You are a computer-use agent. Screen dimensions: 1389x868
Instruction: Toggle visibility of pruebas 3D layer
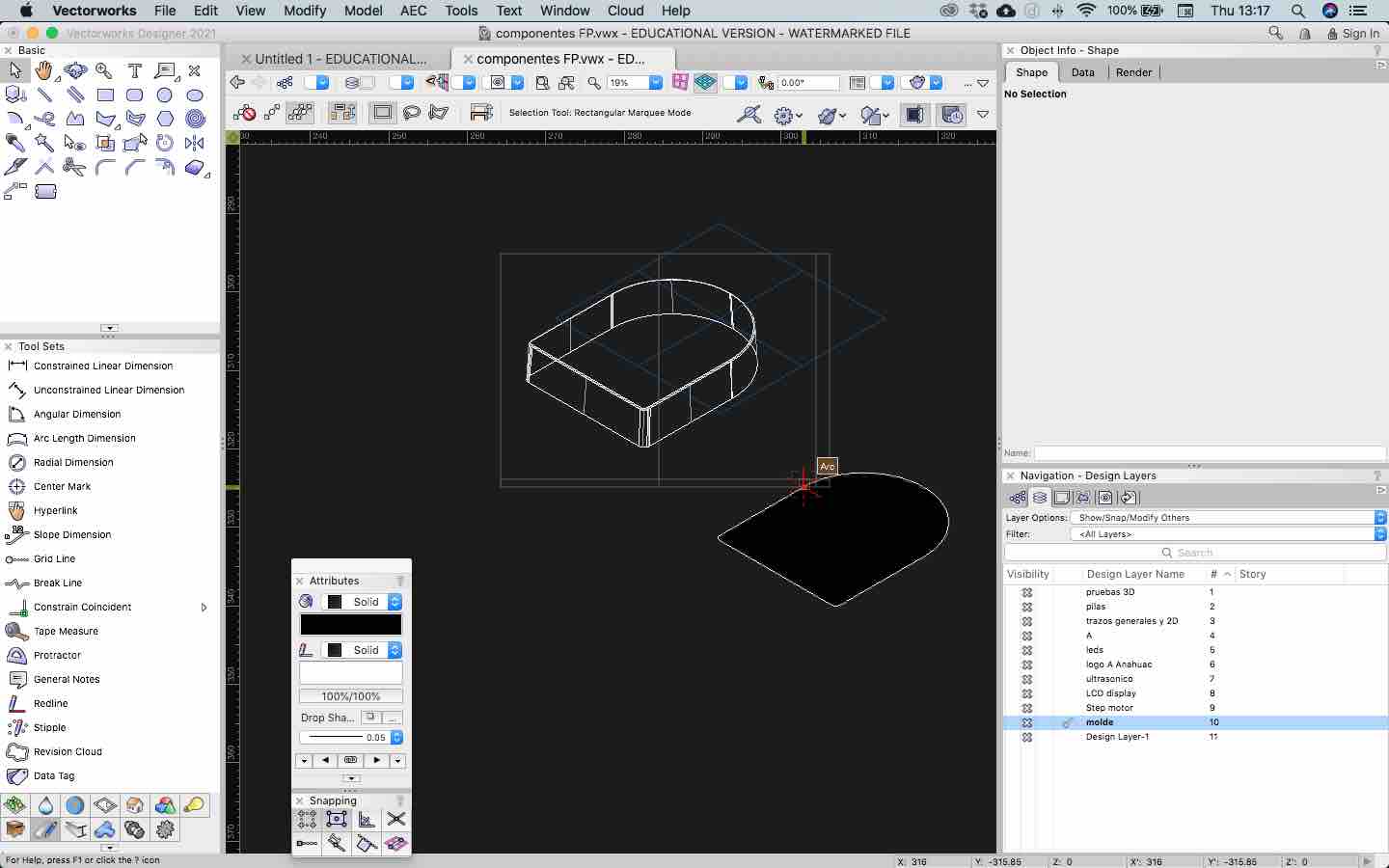(x=1027, y=592)
